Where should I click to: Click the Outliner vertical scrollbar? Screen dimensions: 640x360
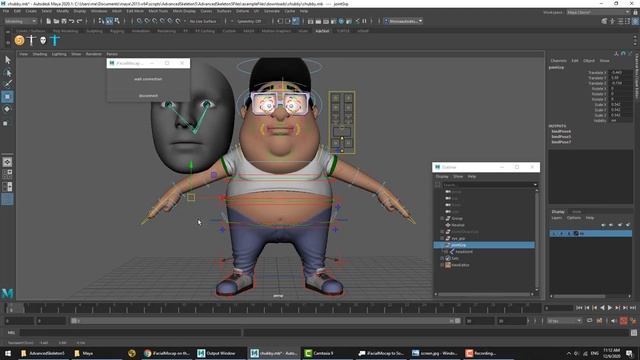[x=537, y=239]
